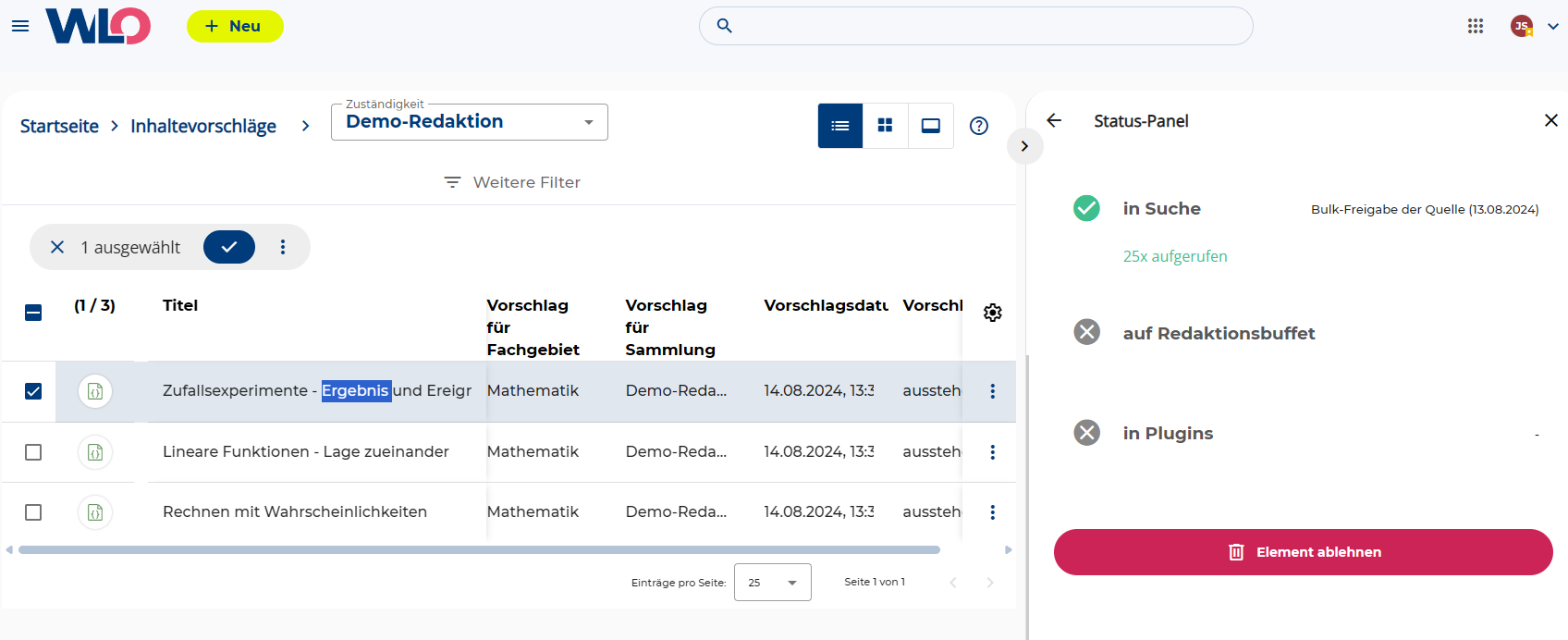Check the Lineare Funktionen row checkbox
The image size is (1568, 640).
pyautogui.click(x=33, y=452)
